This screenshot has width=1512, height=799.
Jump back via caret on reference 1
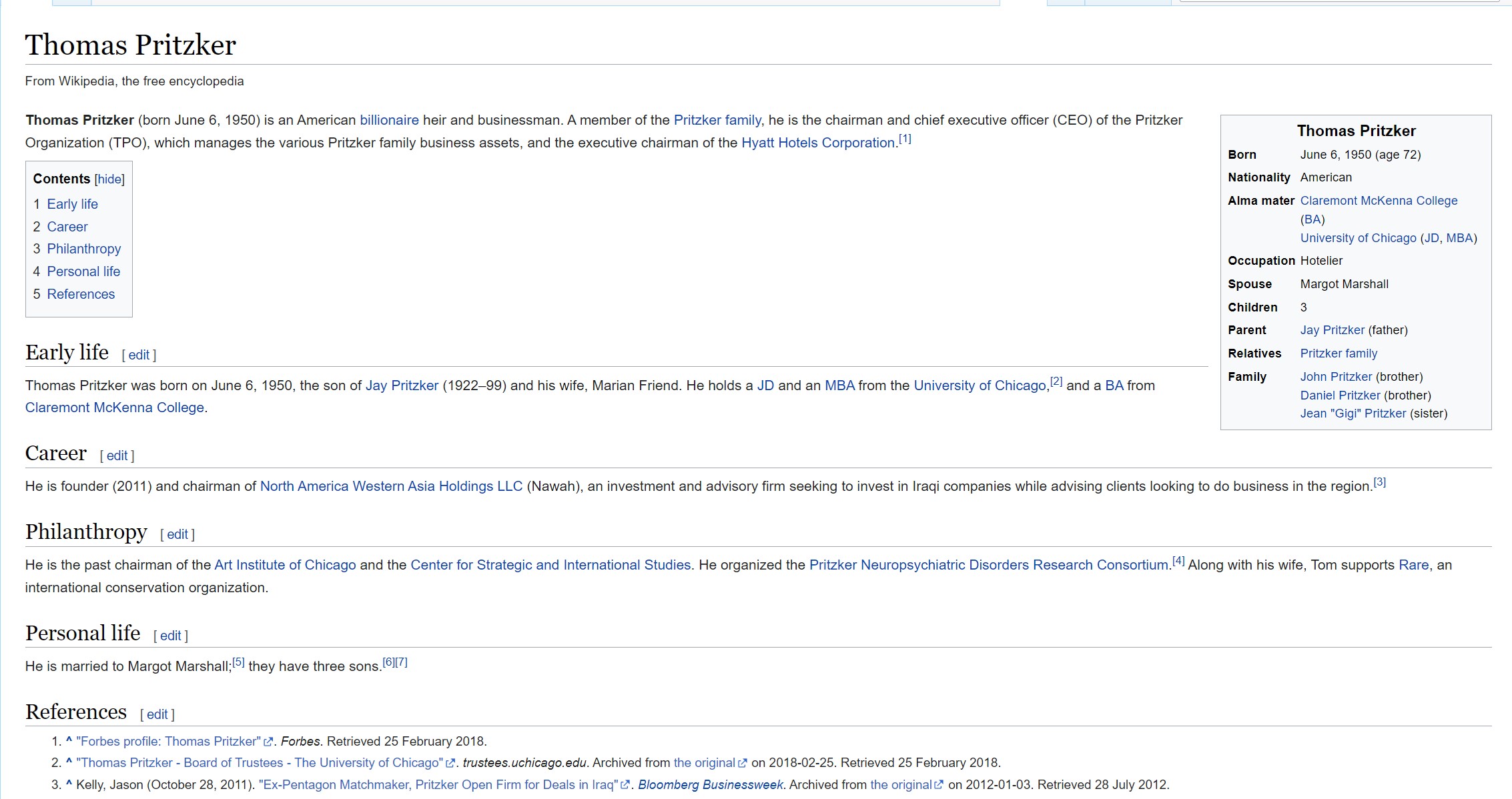tap(69, 740)
